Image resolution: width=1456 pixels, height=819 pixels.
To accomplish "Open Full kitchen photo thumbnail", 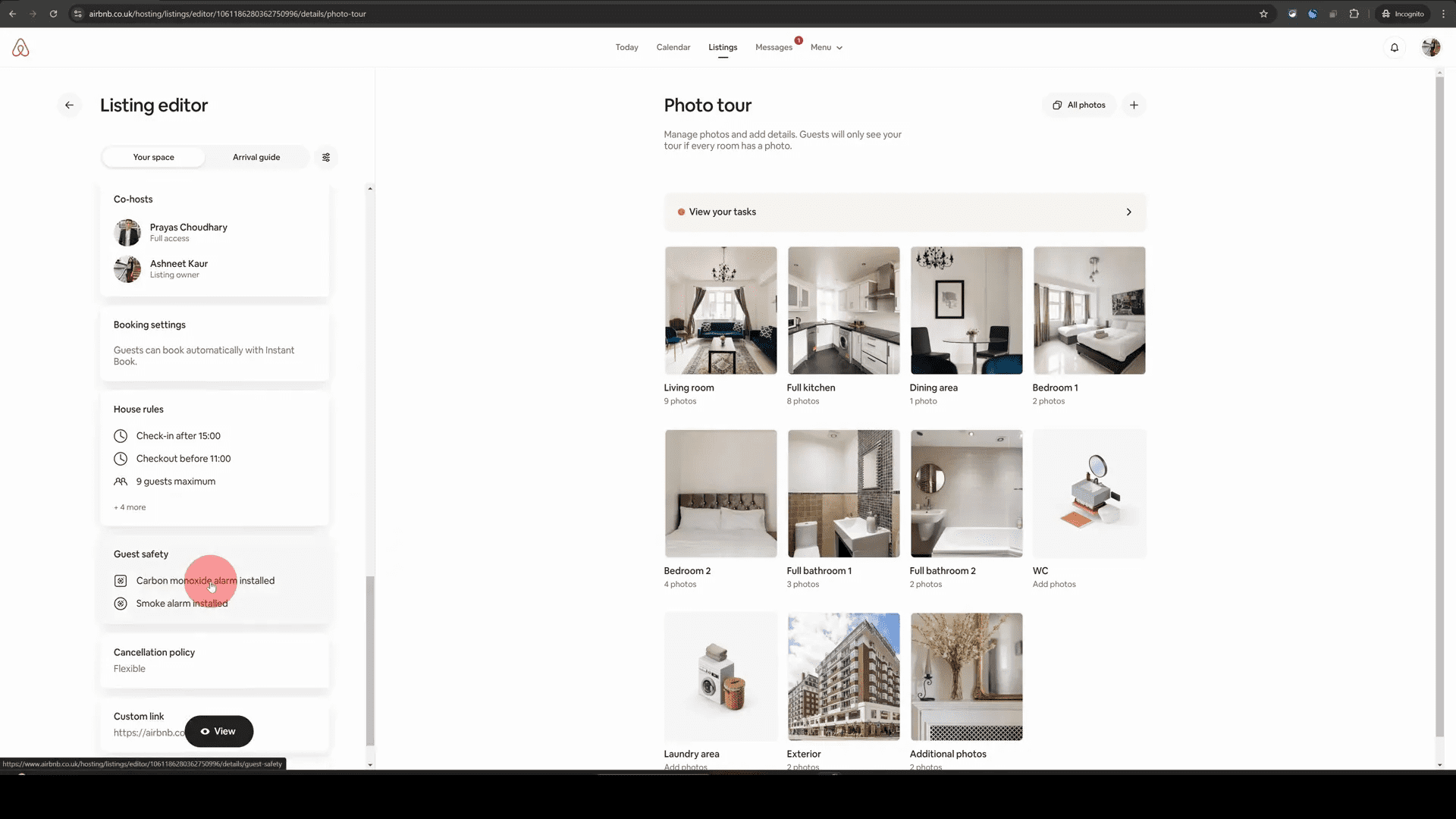I will [843, 310].
